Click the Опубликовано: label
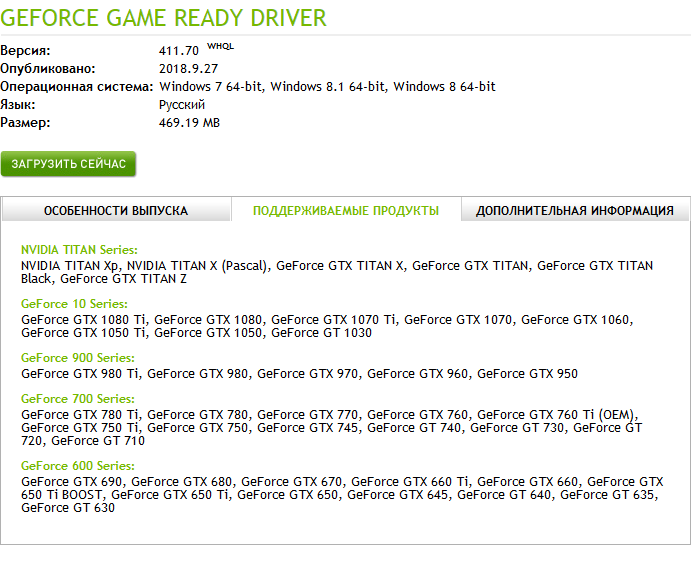691x581 pixels. click(x=48, y=69)
